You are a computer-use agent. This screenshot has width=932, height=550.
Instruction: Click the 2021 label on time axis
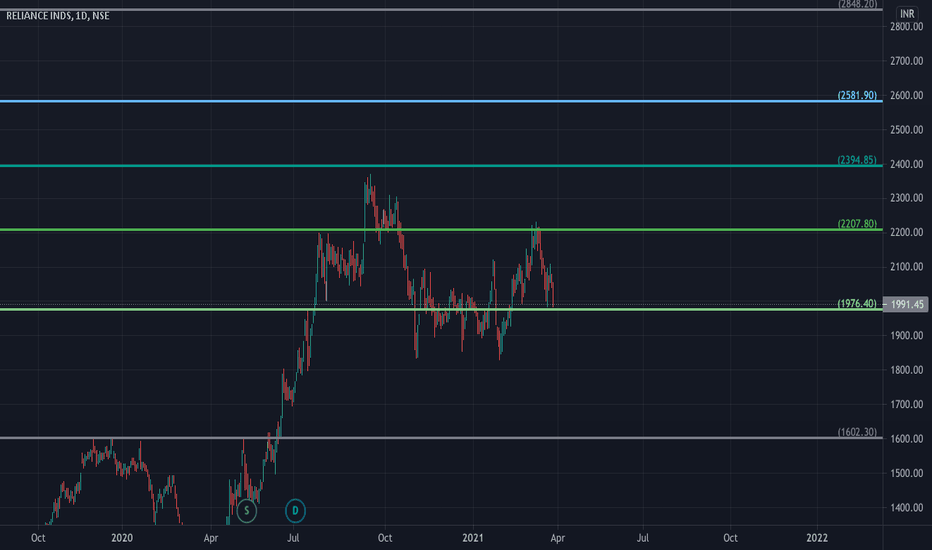pos(473,538)
